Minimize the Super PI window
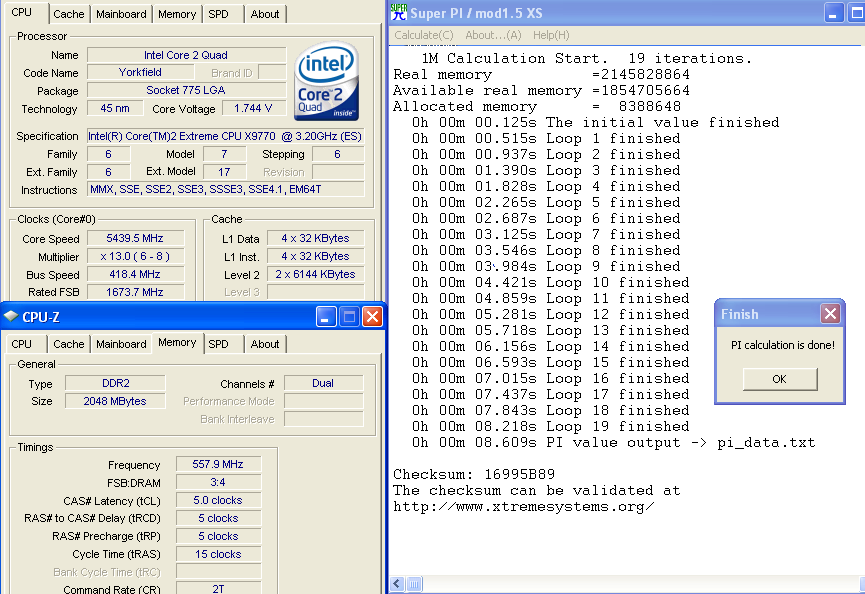Viewport: 865px width, 594px height. 834,12
